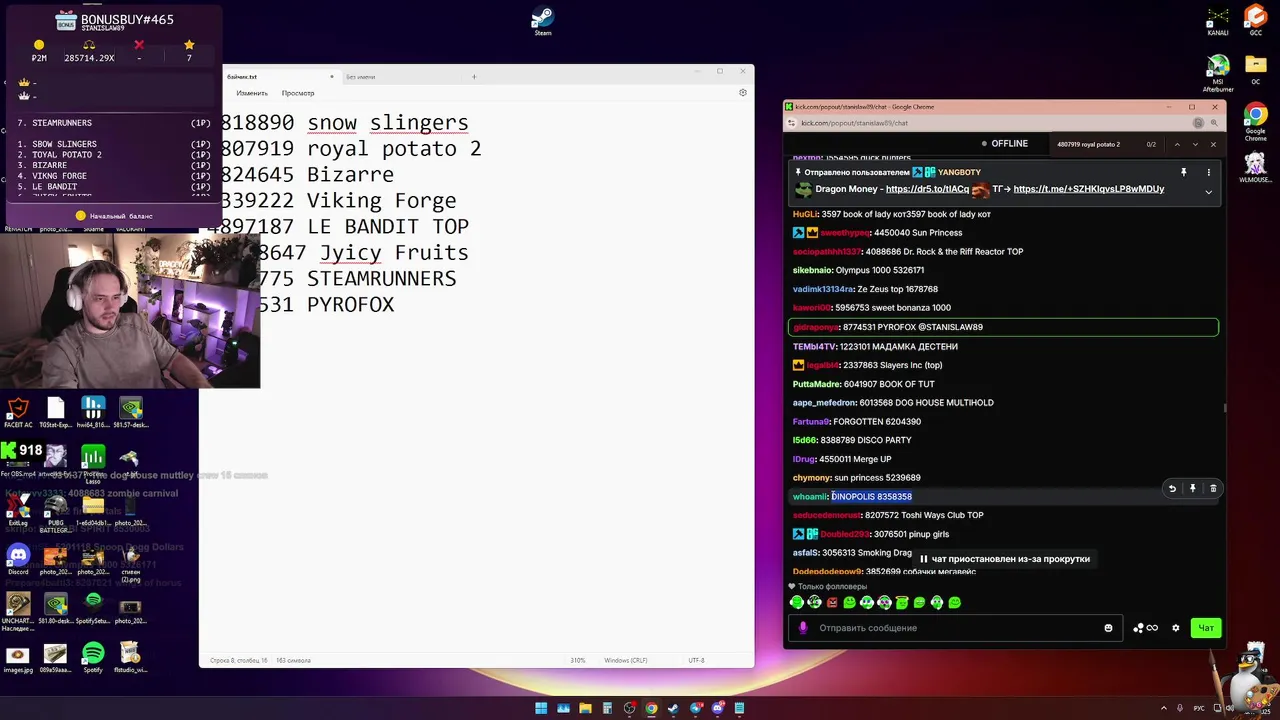The width and height of the screenshot is (1280, 720).
Task: Open the Google Chrome desktop shortcut
Action: point(1255,120)
